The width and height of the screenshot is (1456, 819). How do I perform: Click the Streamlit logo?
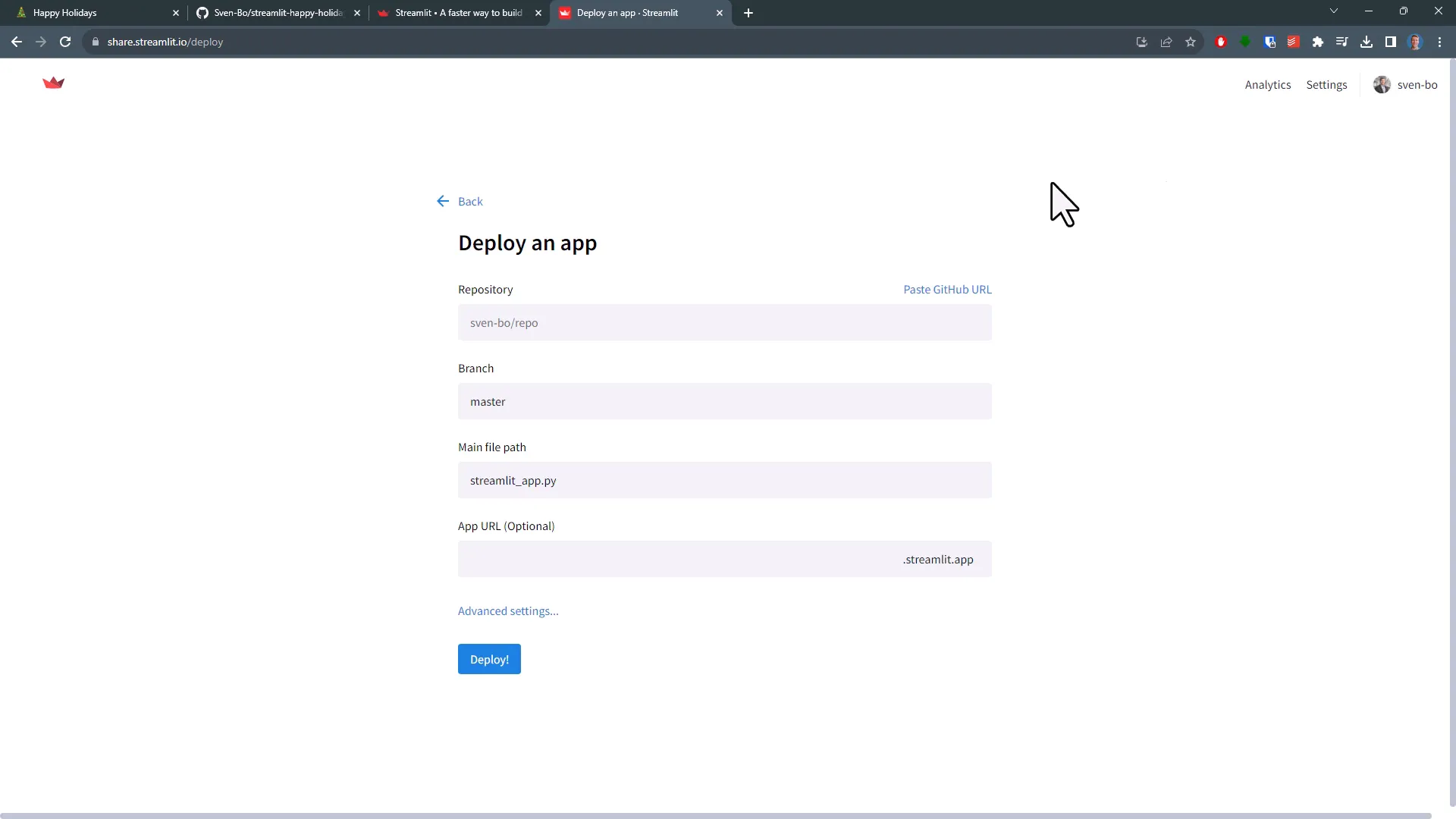[x=53, y=83]
